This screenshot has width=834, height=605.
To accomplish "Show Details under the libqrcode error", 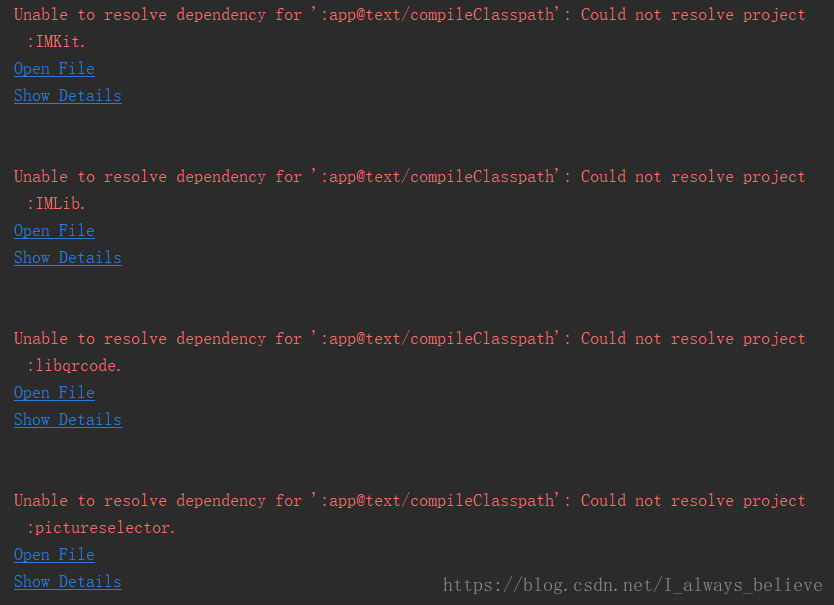I will [x=67, y=419].
